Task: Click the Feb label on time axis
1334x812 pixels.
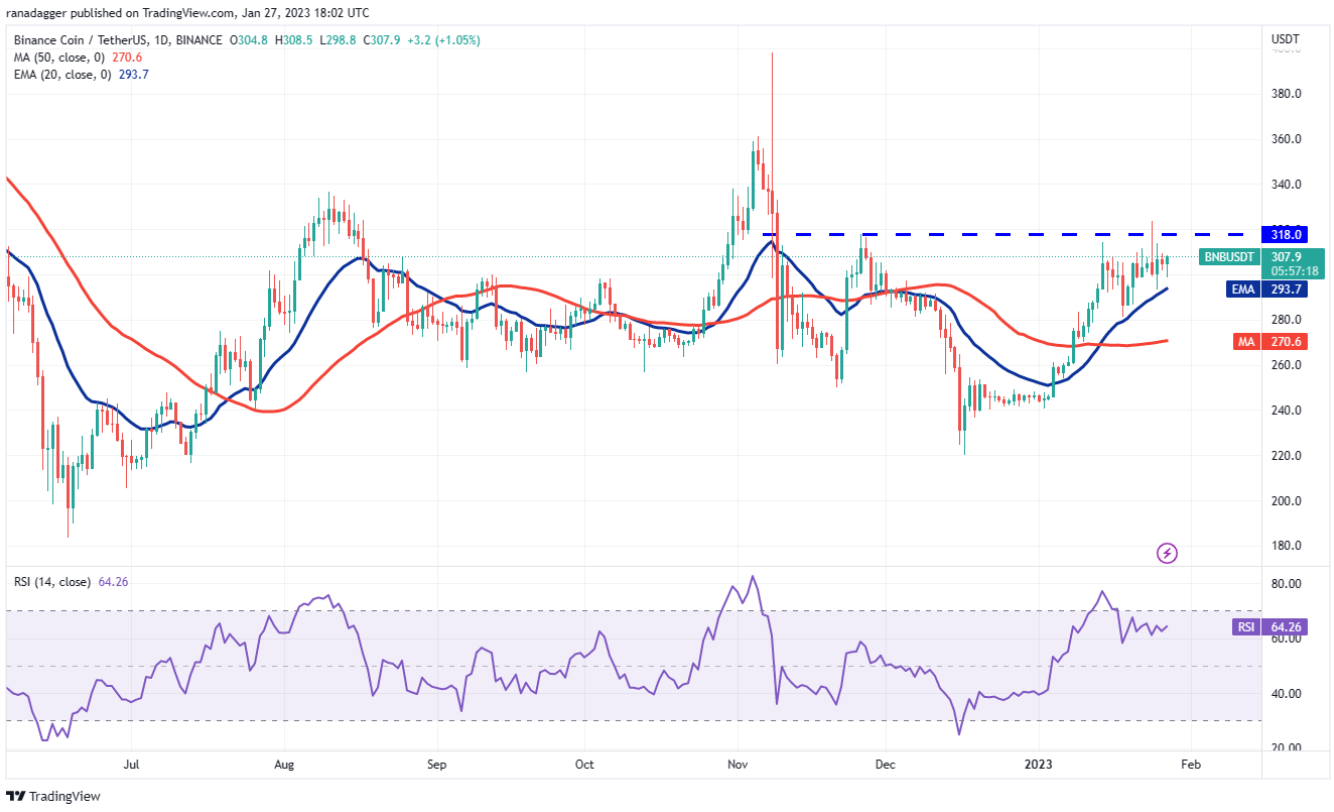Action: coord(1189,765)
